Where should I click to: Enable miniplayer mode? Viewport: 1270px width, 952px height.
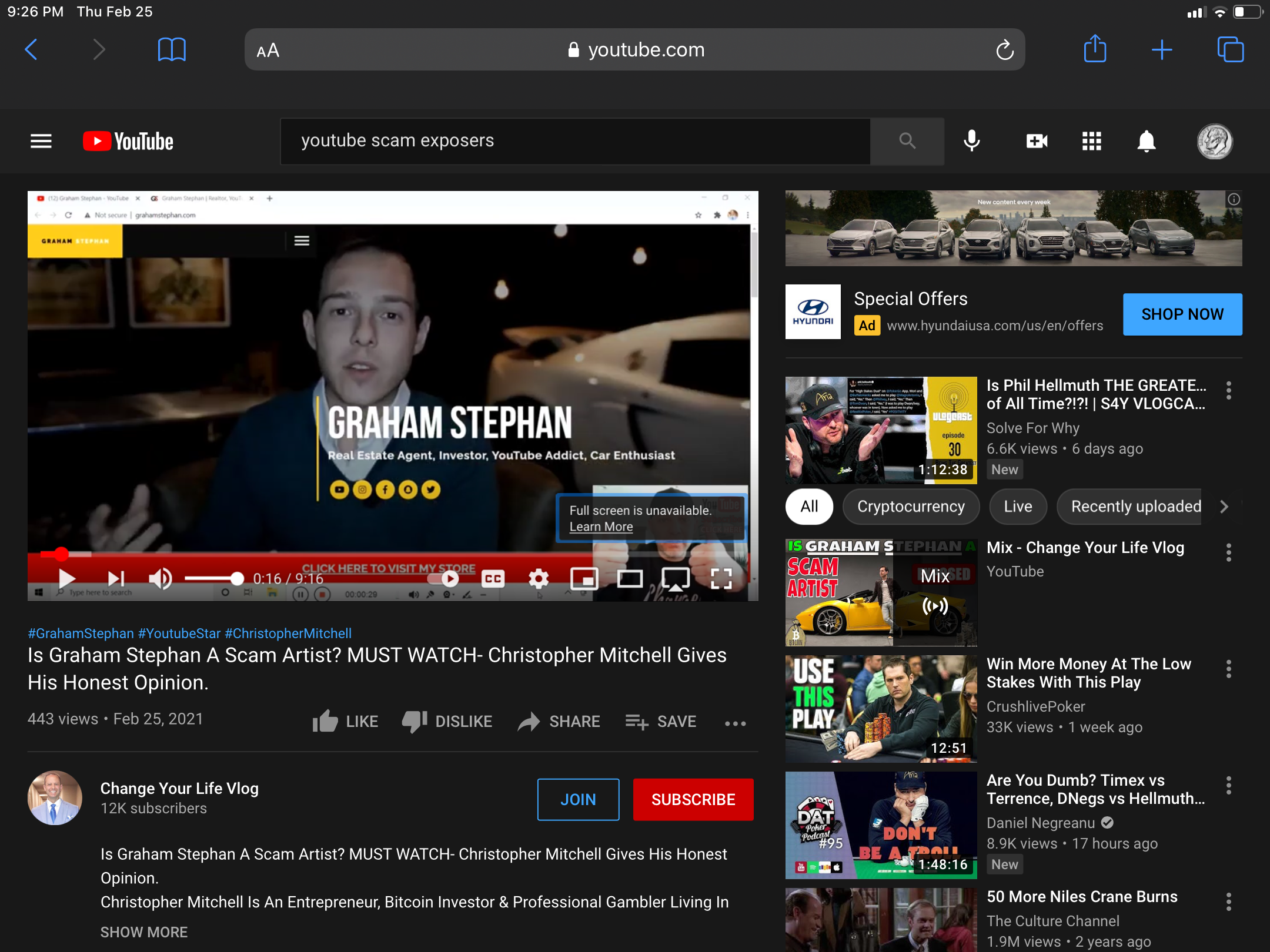pos(584,579)
